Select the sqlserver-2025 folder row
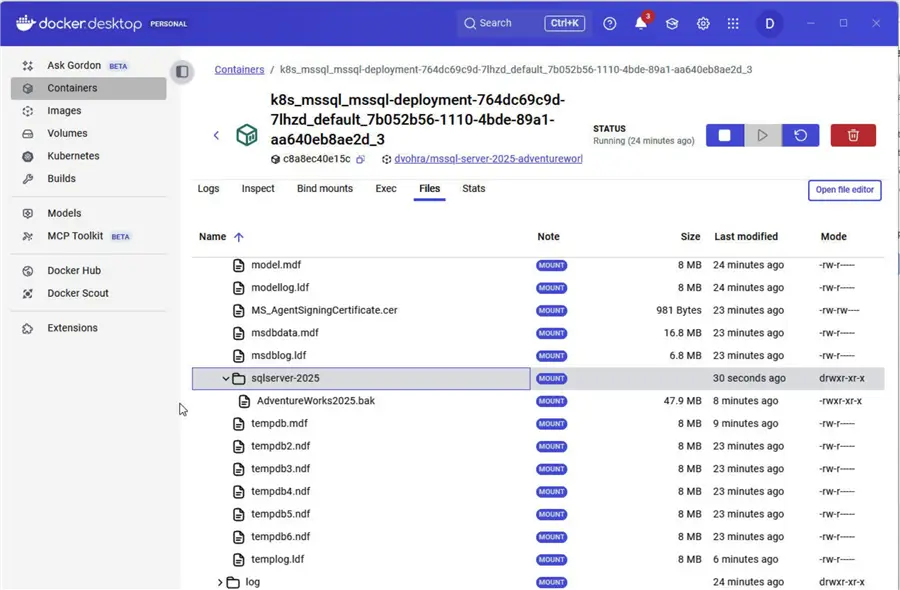This screenshot has width=900, height=590. (x=538, y=379)
